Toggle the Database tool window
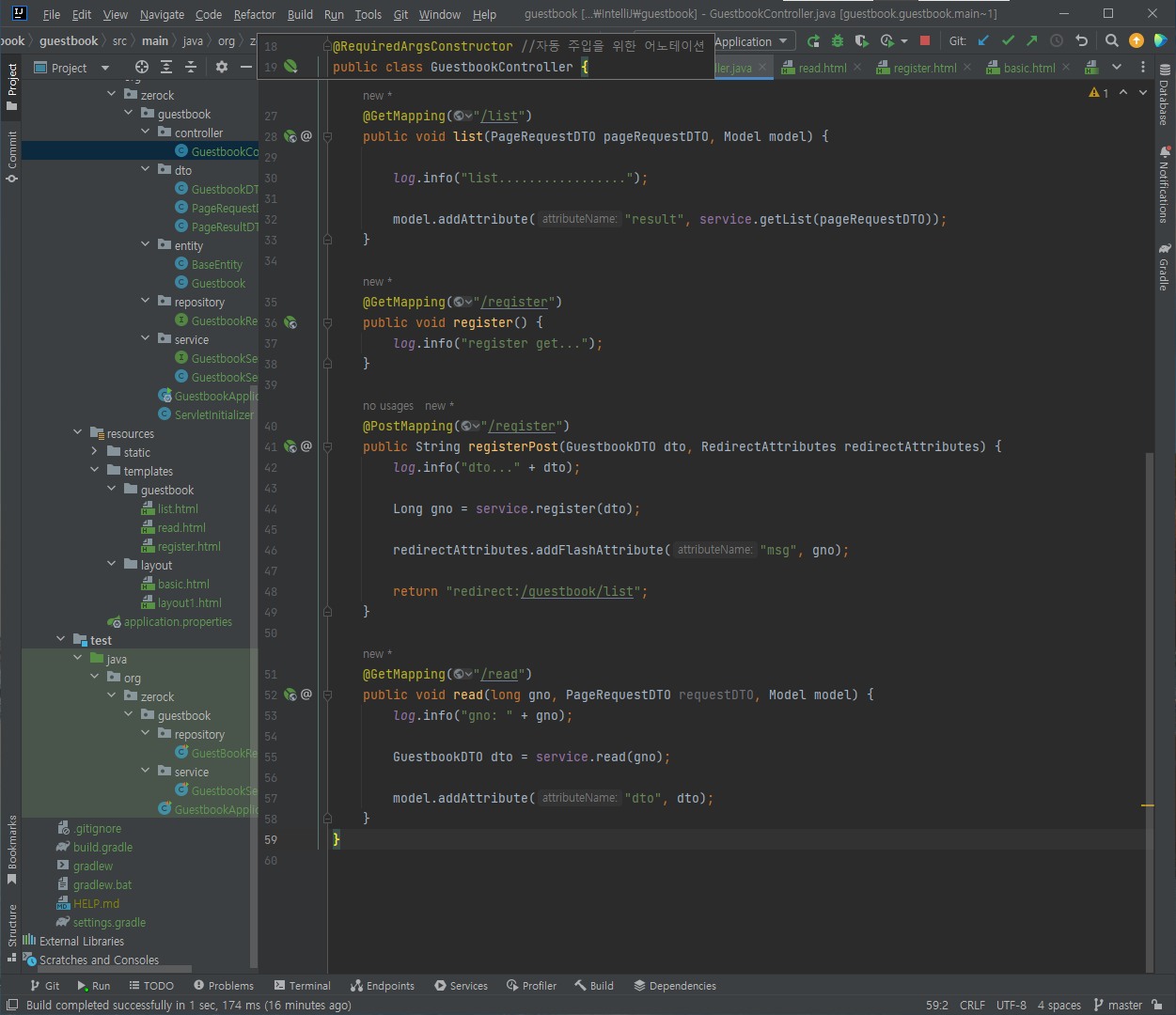Image resolution: width=1176 pixels, height=1015 pixels. coord(1165,95)
